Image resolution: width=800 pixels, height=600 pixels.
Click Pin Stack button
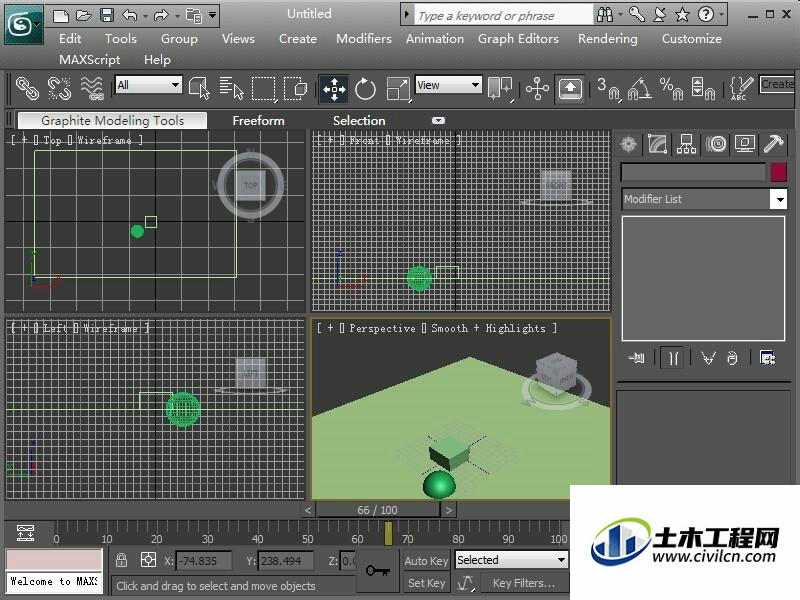point(637,358)
